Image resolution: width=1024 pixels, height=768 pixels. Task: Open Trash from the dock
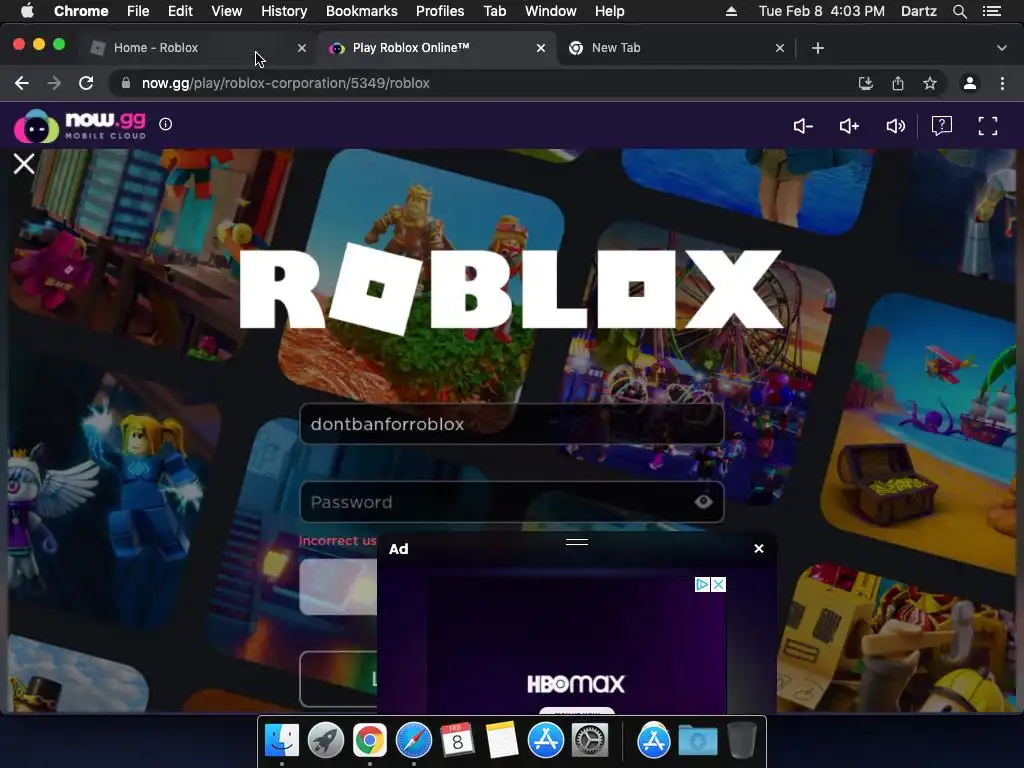pyautogui.click(x=742, y=741)
